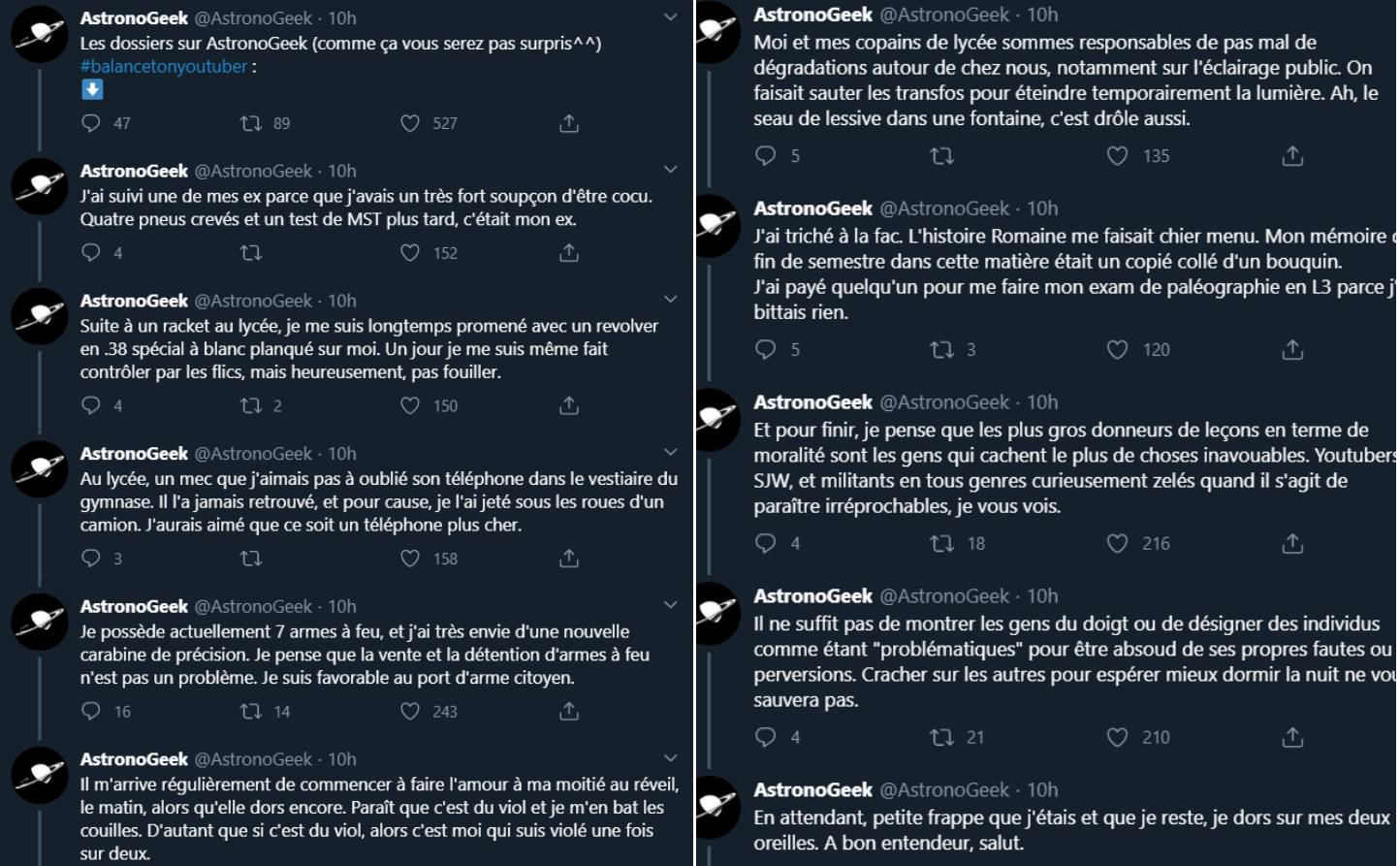Expand options chevron on the first tweet
The height and width of the screenshot is (866, 1400).
click(x=670, y=17)
